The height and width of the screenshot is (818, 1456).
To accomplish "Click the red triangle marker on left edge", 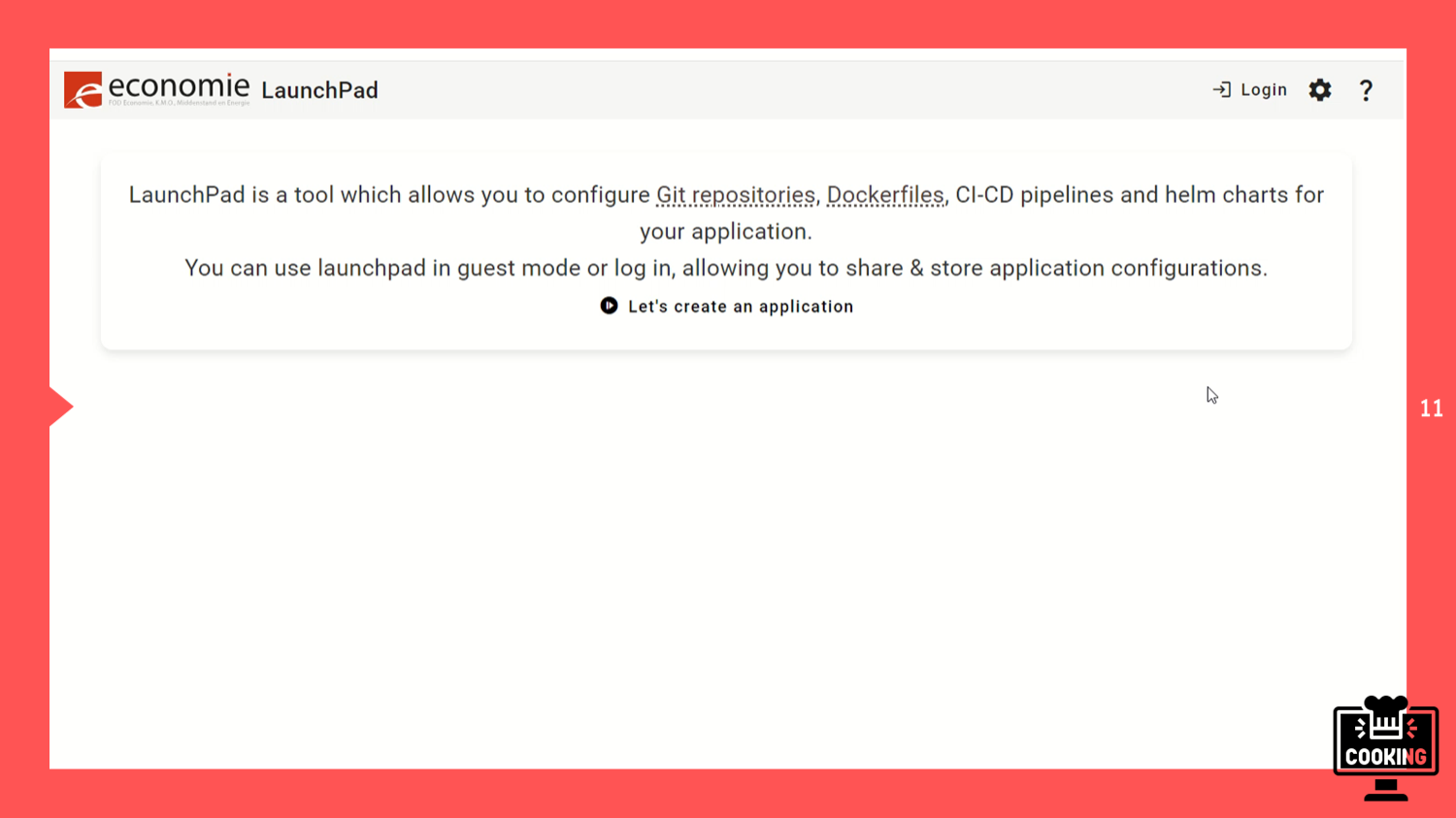I will 60,407.
